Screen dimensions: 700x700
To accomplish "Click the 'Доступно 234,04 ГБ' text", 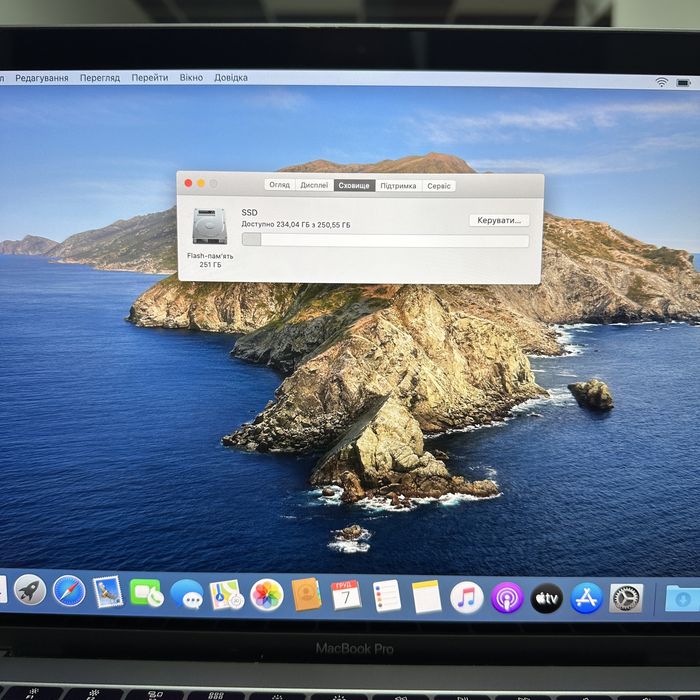I will 275,224.
